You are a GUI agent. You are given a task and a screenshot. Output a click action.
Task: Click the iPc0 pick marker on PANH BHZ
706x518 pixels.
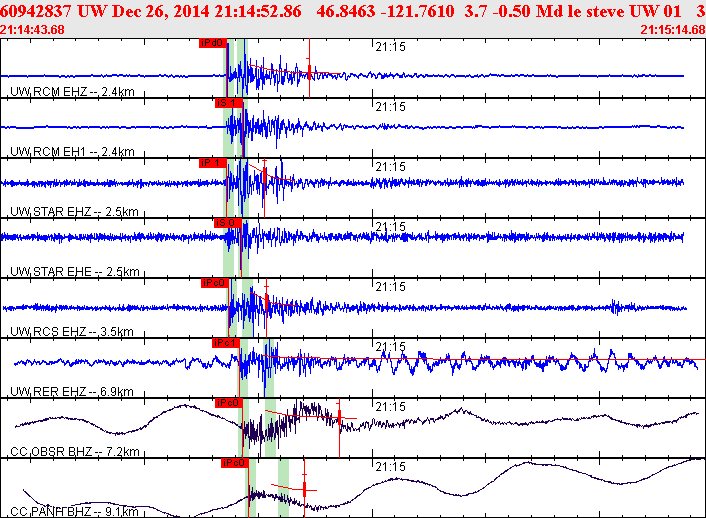(235, 463)
